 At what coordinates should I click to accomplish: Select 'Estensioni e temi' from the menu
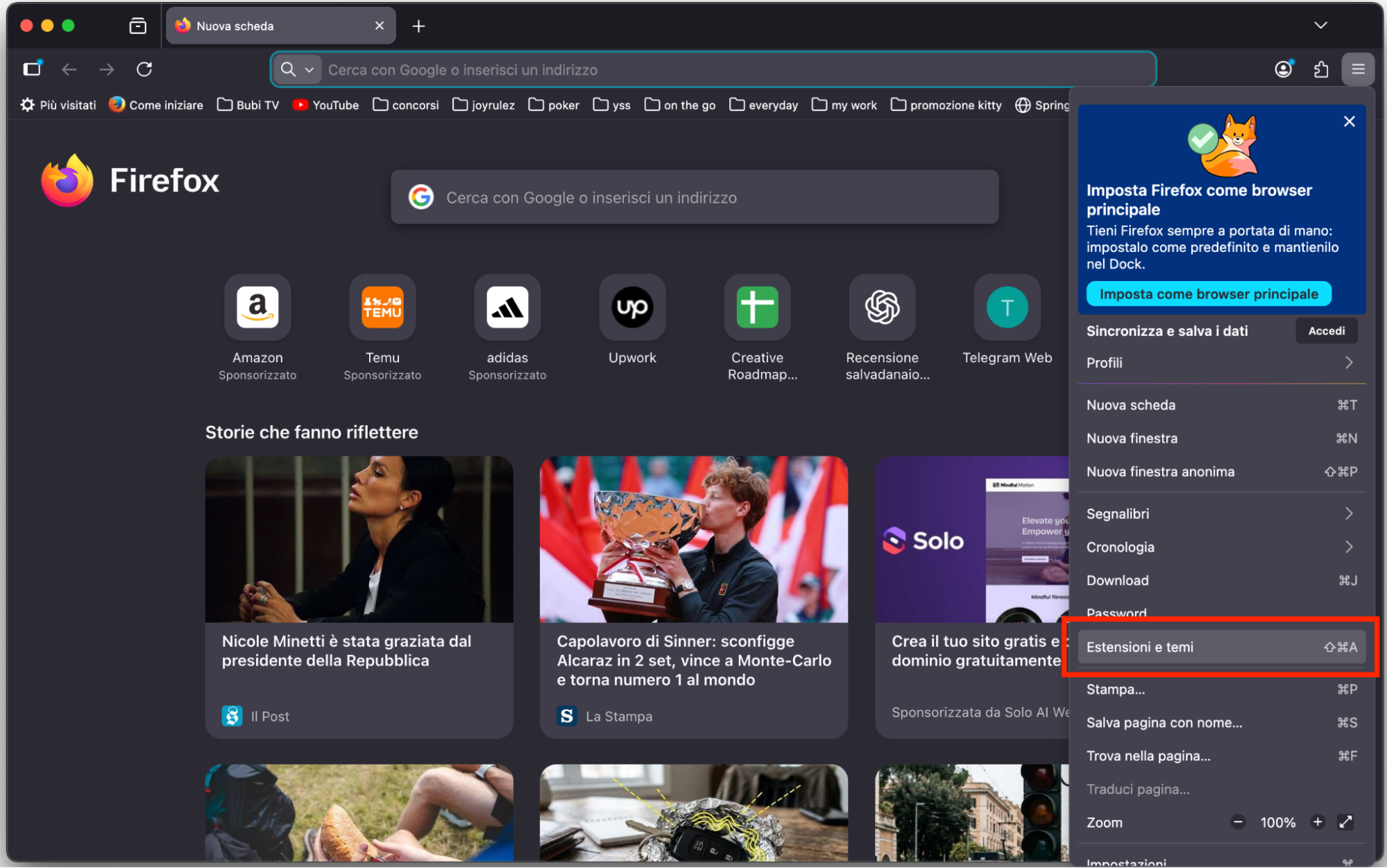pos(1220,647)
